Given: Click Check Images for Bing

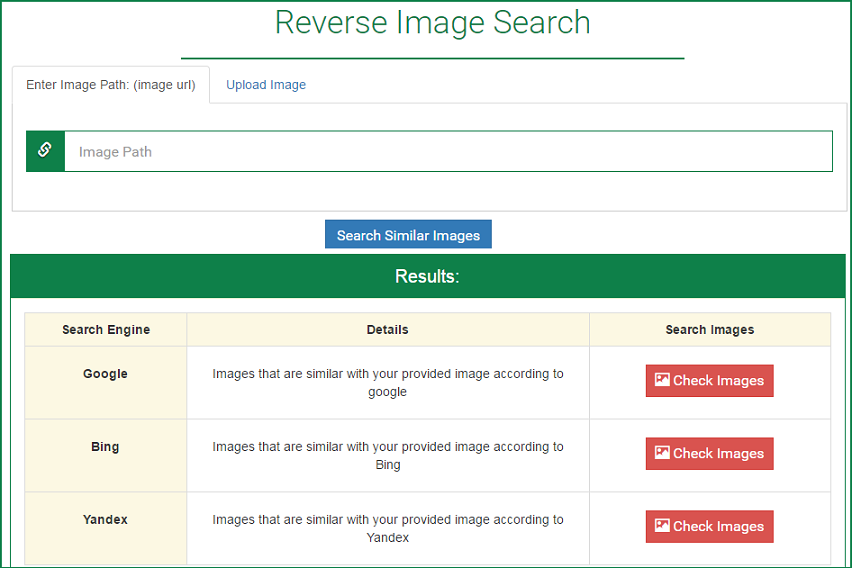Looking at the screenshot, I should pyautogui.click(x=709, y=453).
